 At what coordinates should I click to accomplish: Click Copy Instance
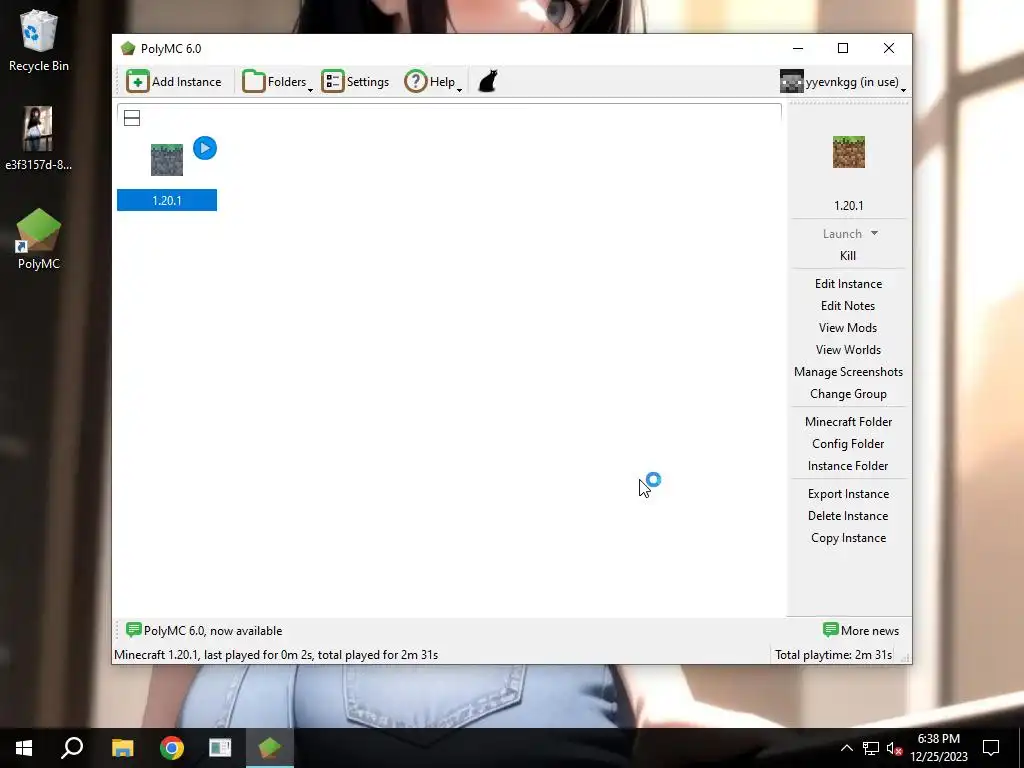pyautogui.click(x=848, y=538)
